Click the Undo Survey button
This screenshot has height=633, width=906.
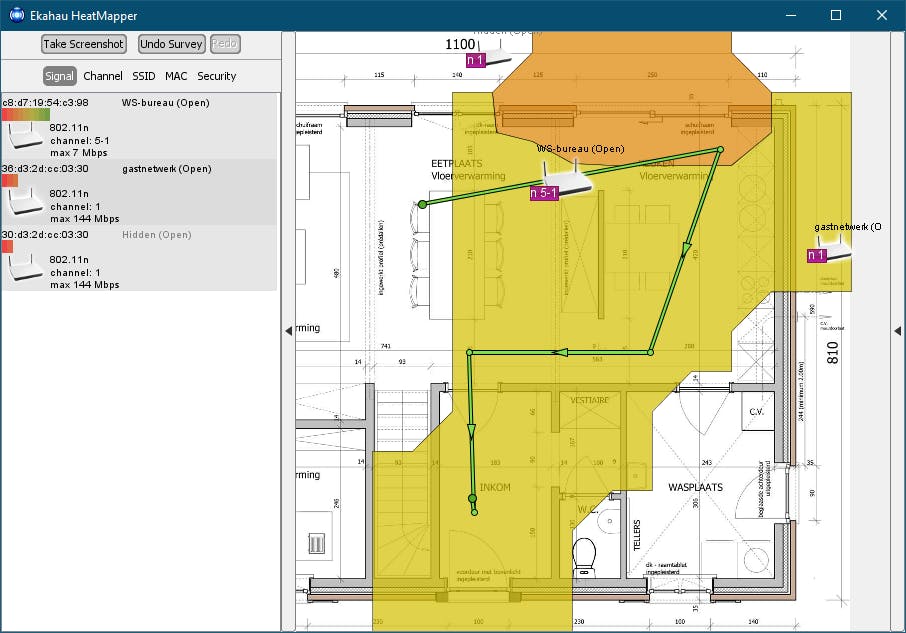(x=172, y=44)
